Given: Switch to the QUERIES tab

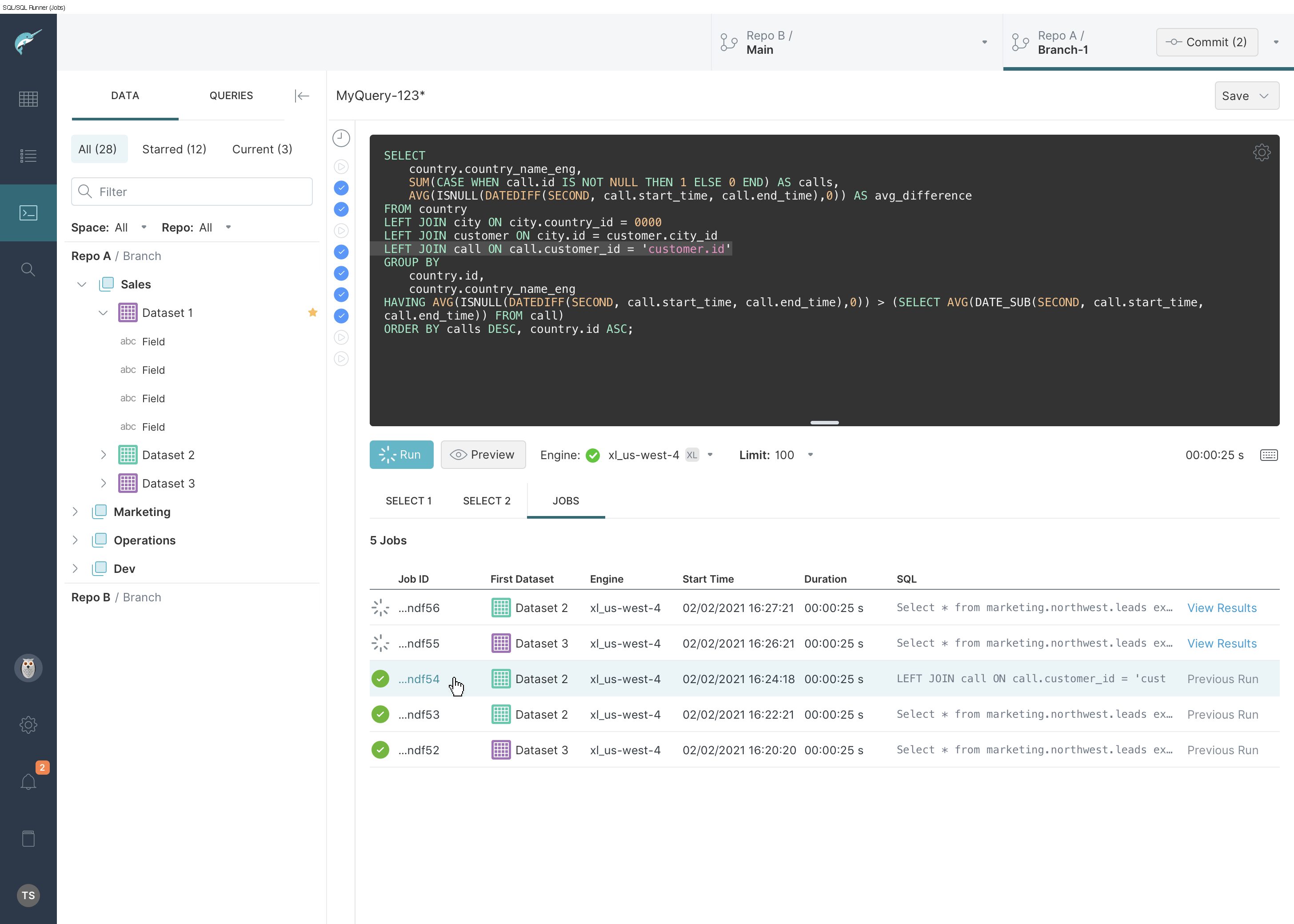Looking at the screenshot, I should 231,96.
